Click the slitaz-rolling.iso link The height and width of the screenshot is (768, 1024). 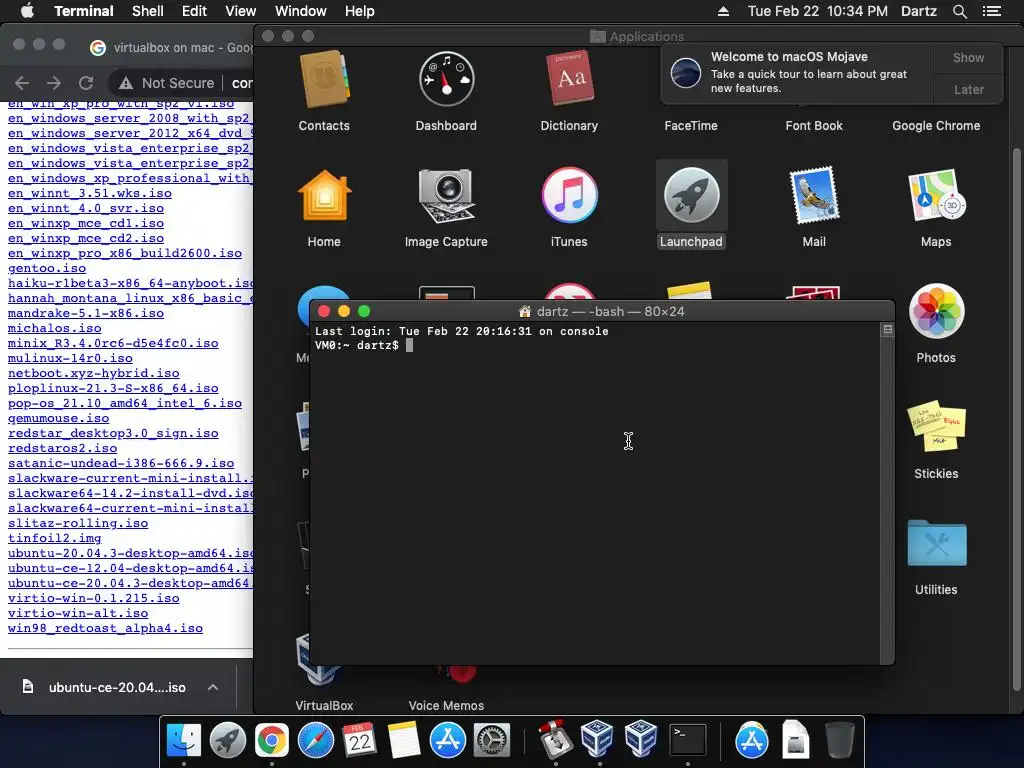point(78,524)
